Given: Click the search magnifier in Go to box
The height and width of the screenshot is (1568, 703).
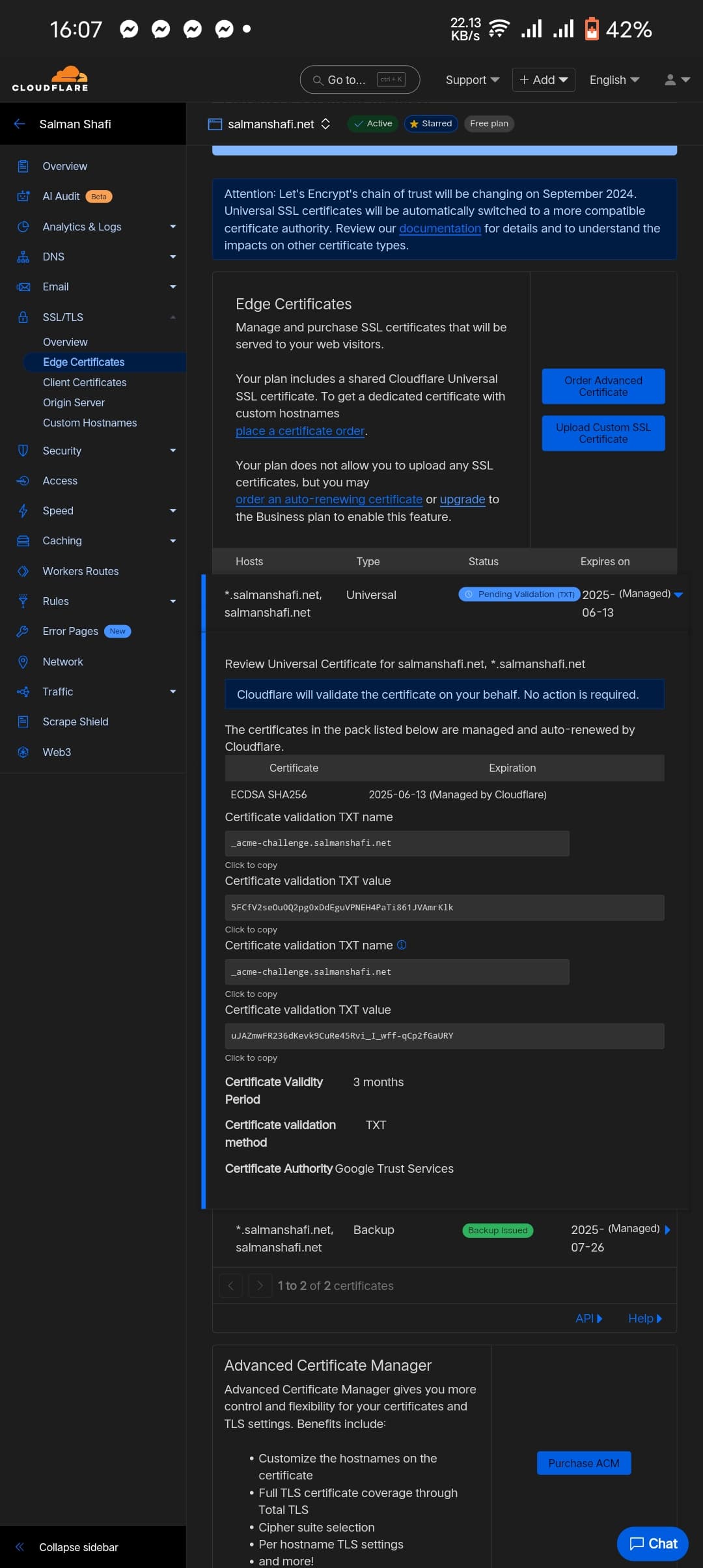Looking at the screenshot, I should click(x=318, y=80).
